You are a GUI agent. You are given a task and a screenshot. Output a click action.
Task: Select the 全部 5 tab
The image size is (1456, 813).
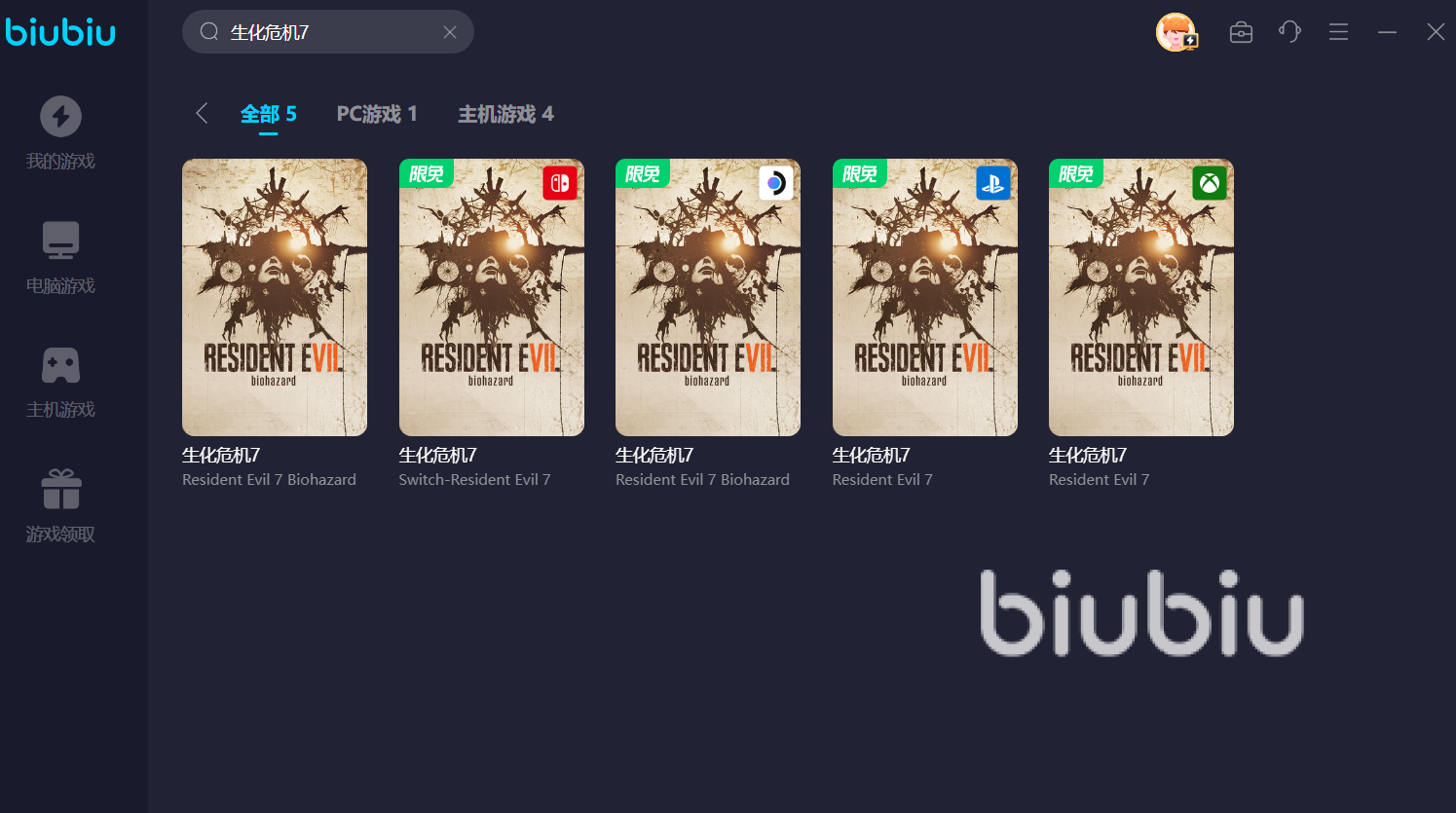269,114
